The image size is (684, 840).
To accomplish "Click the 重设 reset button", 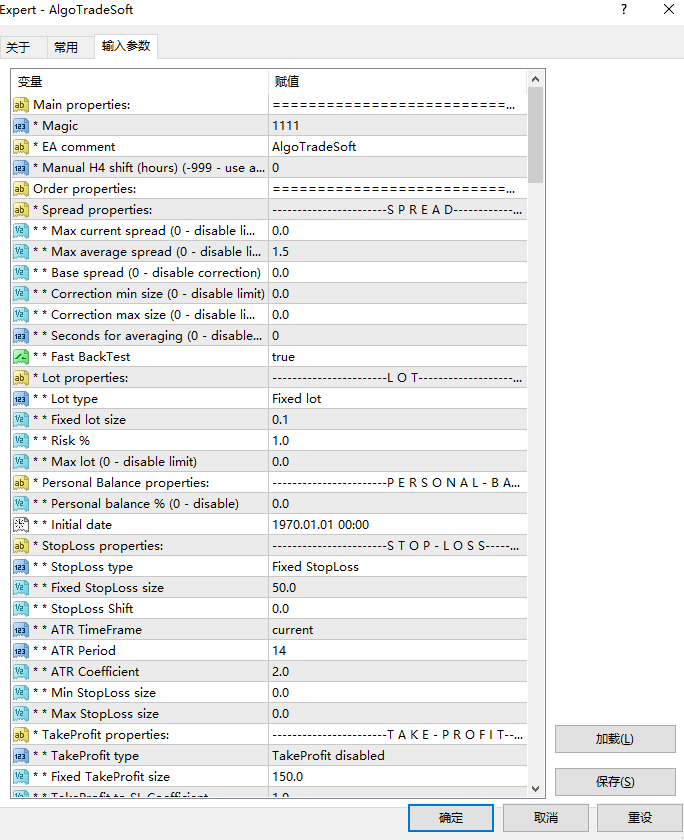I will [640, 818].
